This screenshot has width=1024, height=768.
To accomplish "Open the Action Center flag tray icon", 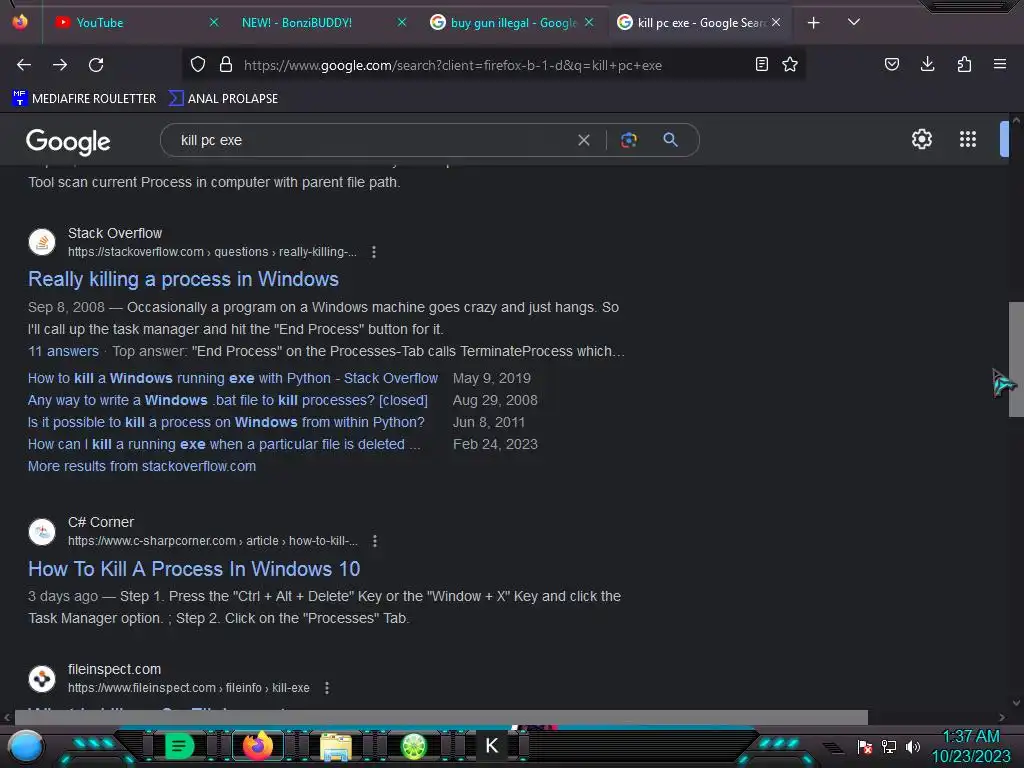I will coord(865,746).
